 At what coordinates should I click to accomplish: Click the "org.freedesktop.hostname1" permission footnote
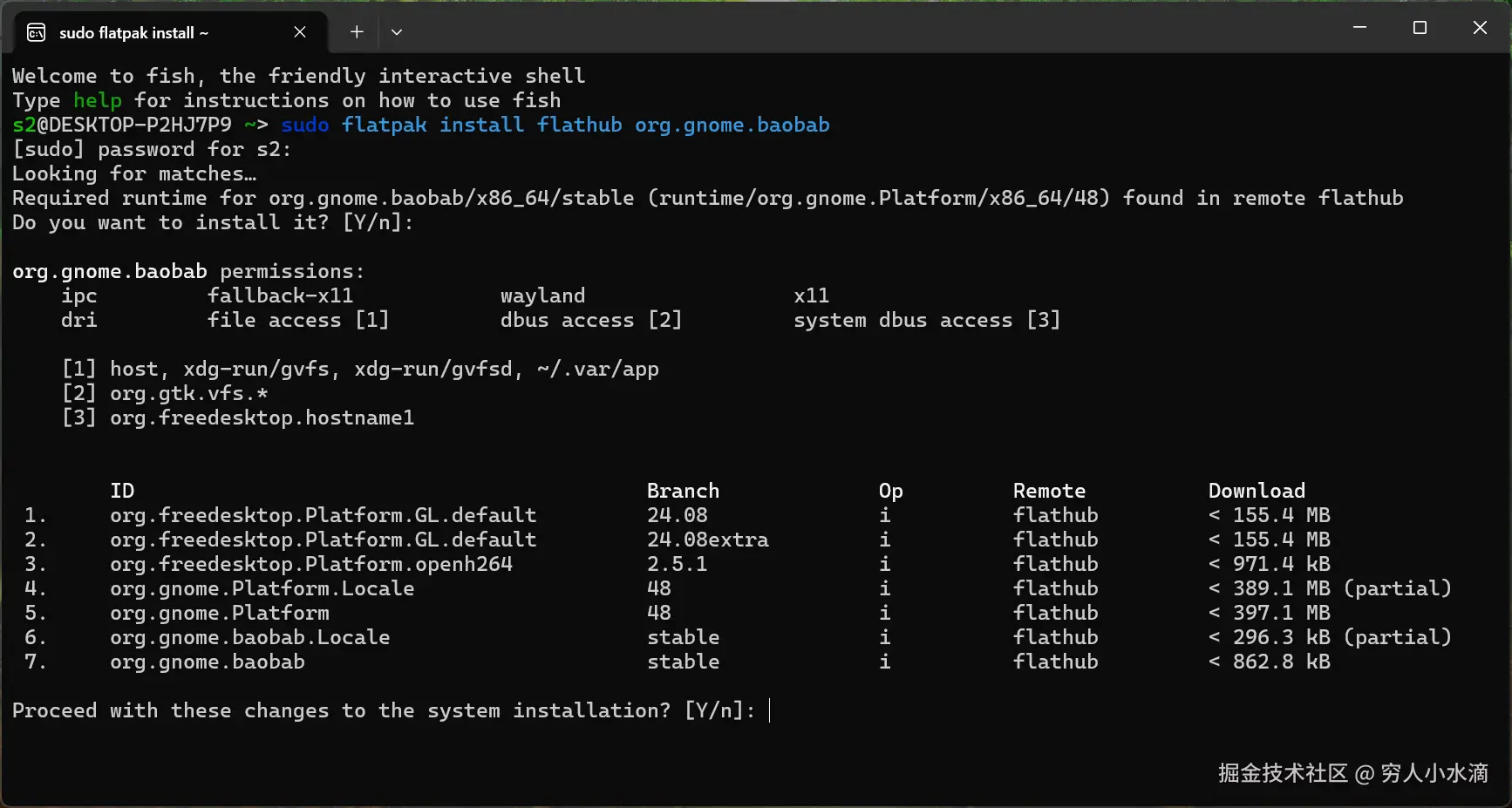262,418
